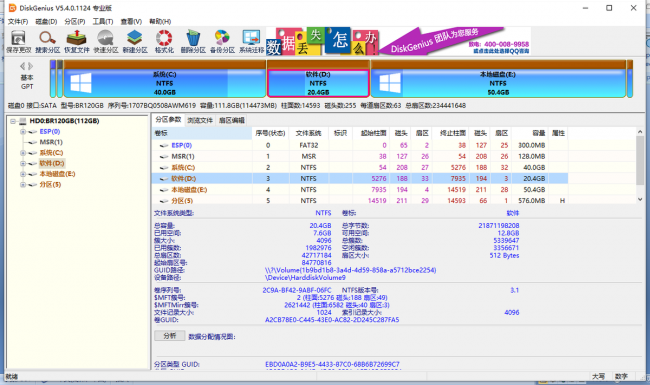This screenshot has height=385, width=650.
Task: Click the MSR(1) drive icon in the partition table
Action: click(x=164, y=157)
